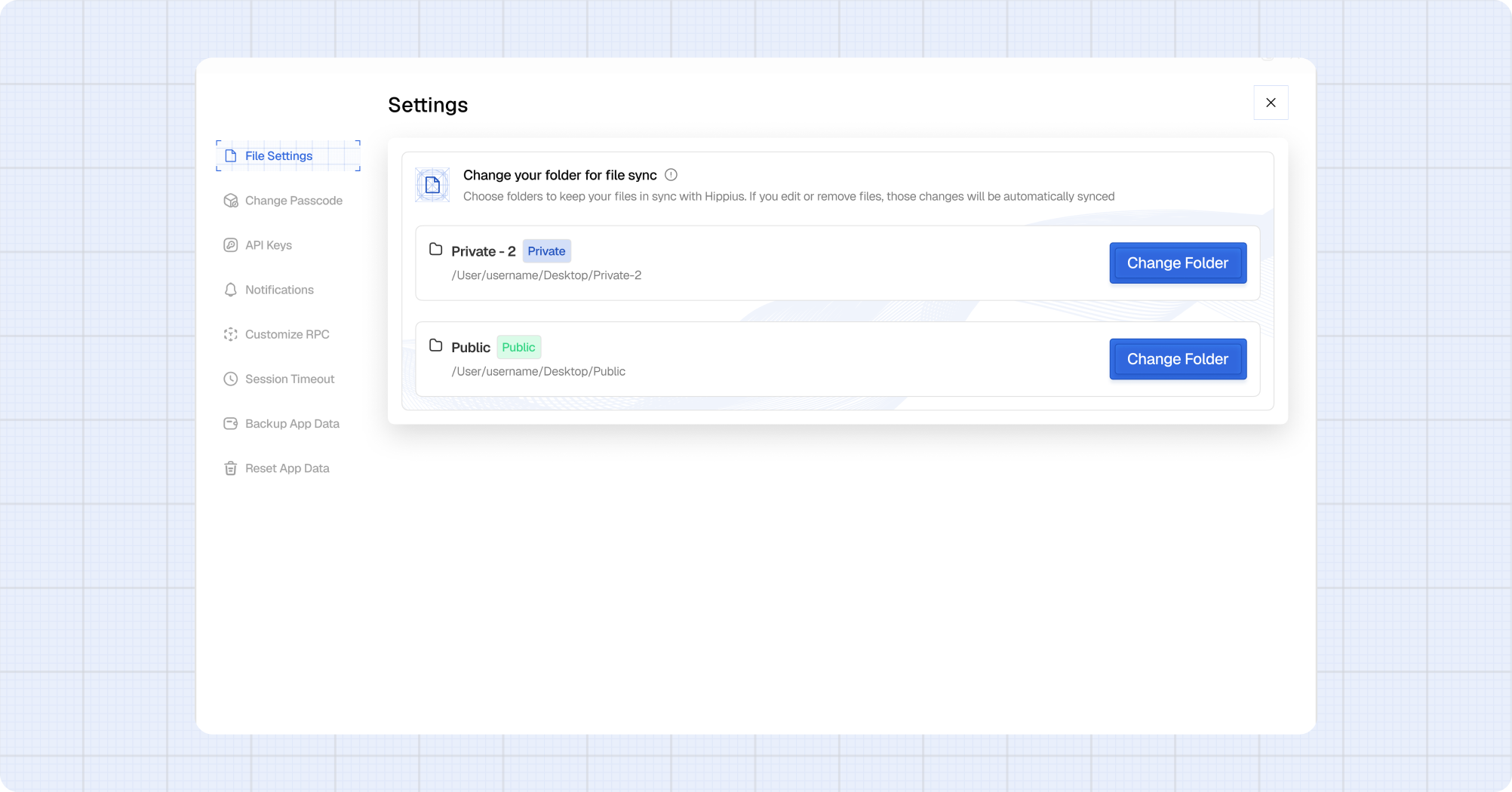
Task: Click the Customize RPC dashed-circle icon
Action: pyautogui.click(x=231, y=334)
